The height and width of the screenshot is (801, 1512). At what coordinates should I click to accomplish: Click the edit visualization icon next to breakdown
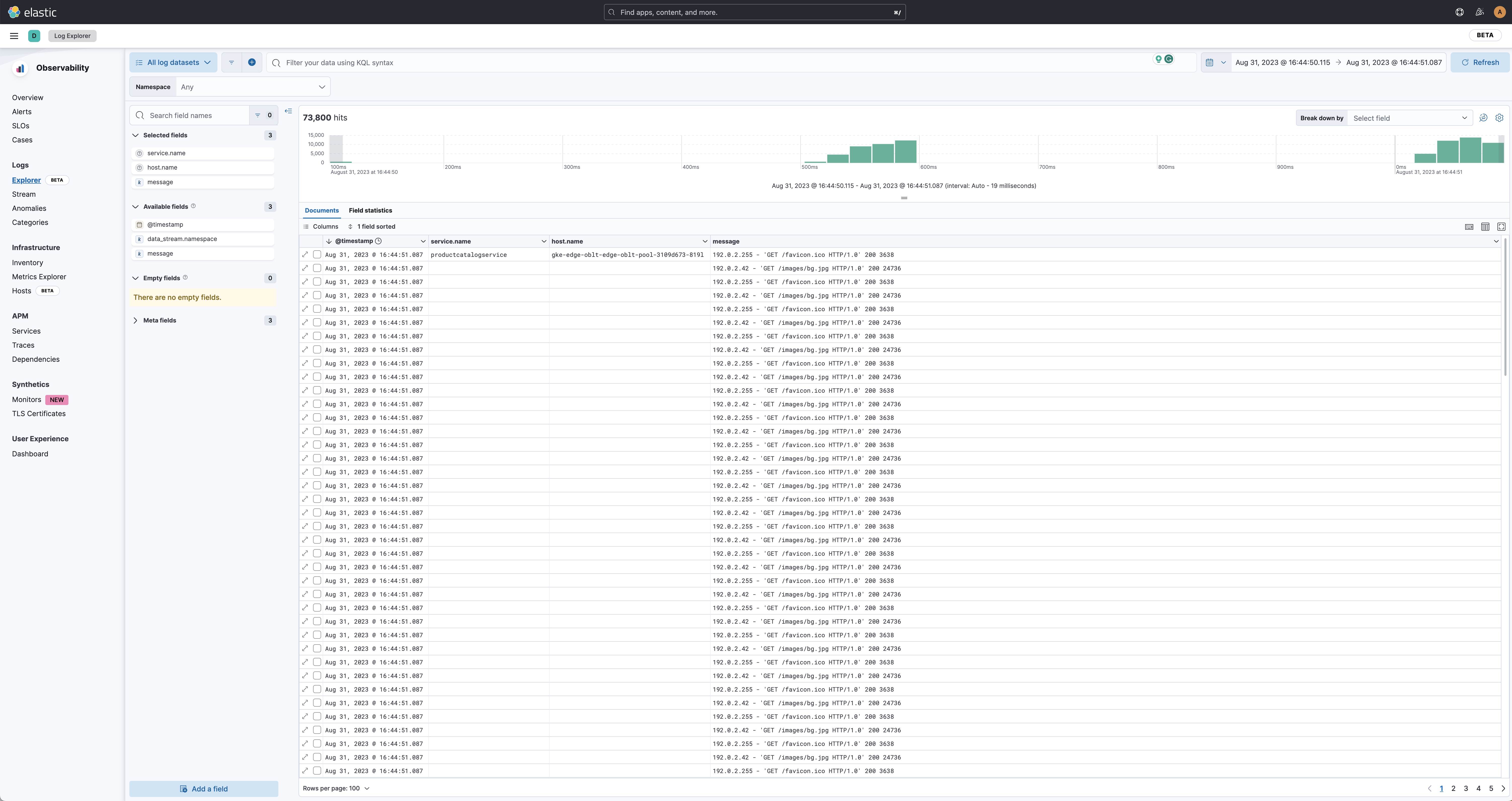[x=1483, y=118]
